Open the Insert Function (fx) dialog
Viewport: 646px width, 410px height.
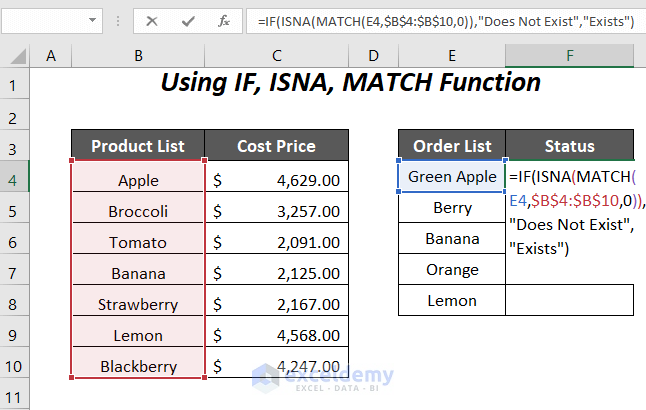pos(225,20)
